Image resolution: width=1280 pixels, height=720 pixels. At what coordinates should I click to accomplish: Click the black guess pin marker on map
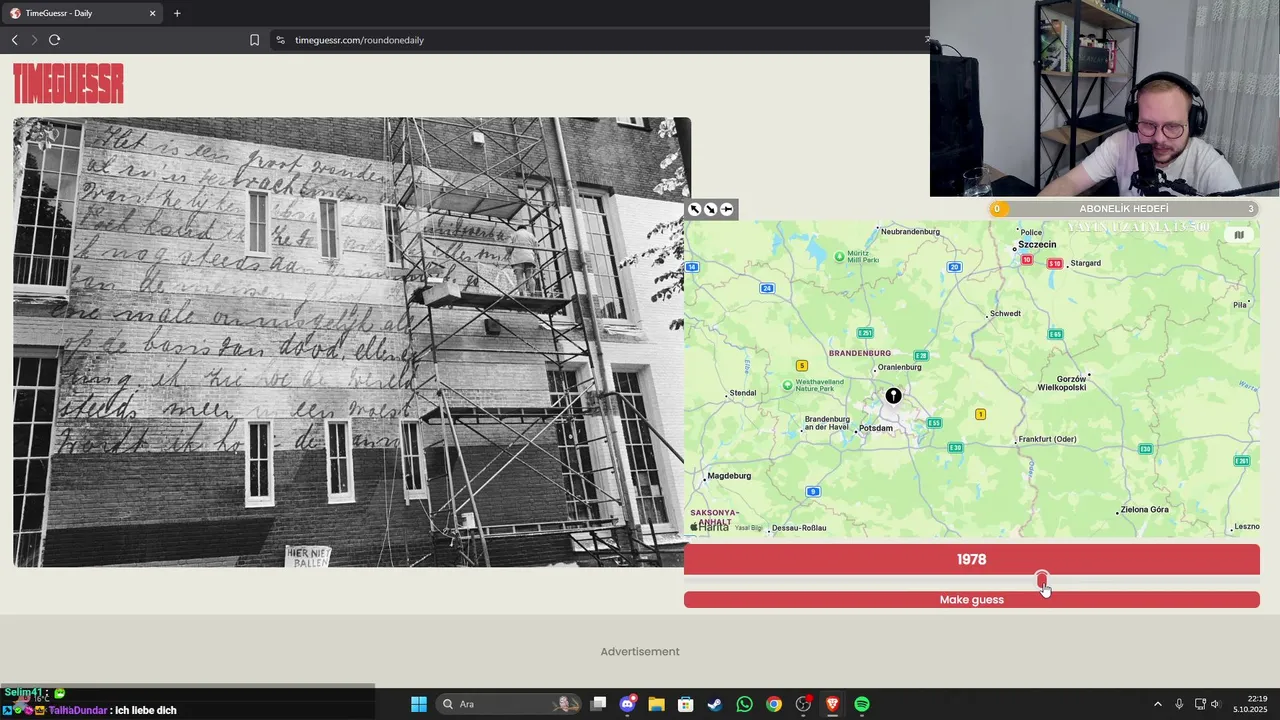point(893,396)
